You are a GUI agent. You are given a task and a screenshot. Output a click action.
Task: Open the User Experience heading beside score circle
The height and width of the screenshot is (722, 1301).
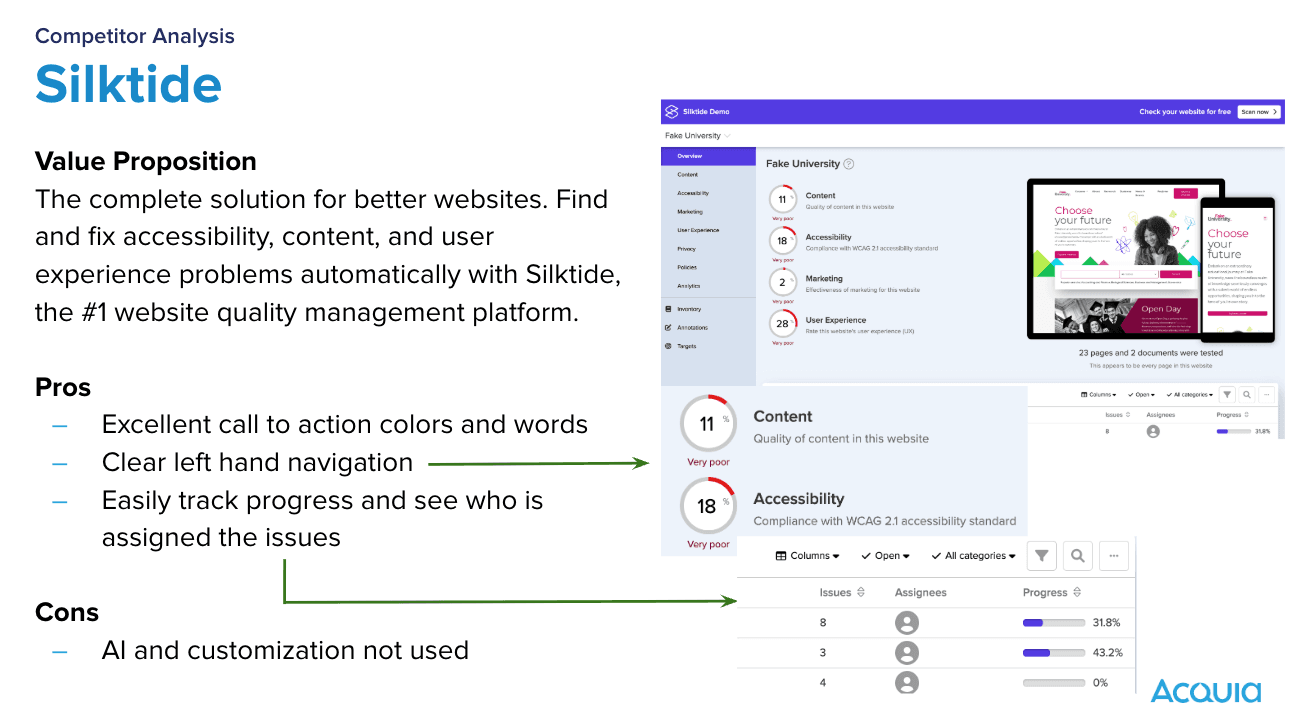click(x=835, y=321)
